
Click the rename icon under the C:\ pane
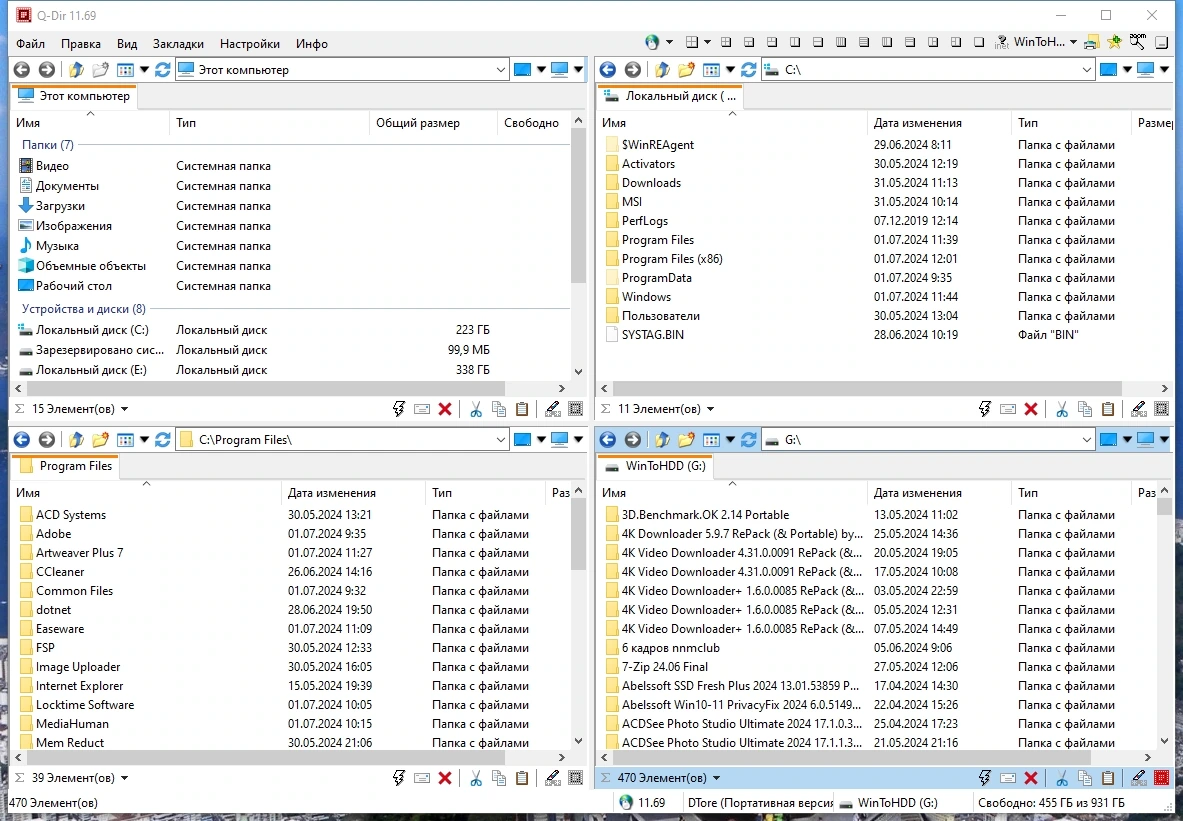click(1008, 409)
